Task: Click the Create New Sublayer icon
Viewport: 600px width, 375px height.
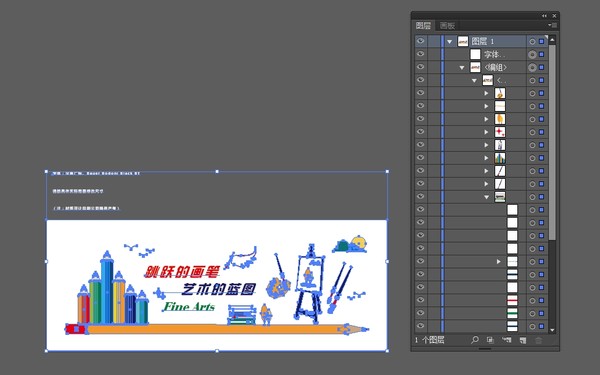Action: click(x=507, y=340)
